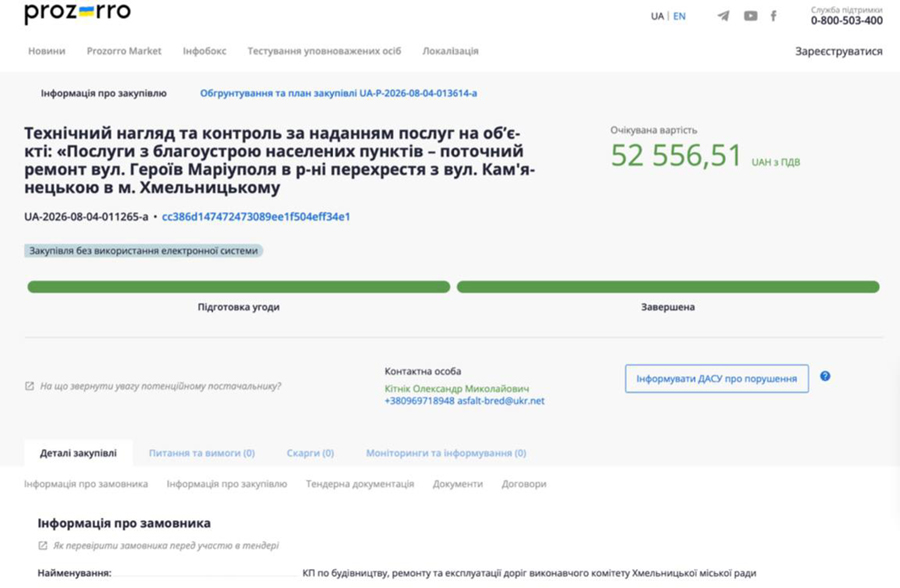
Task: Switch language to UA
Action: tap(657, 16)
